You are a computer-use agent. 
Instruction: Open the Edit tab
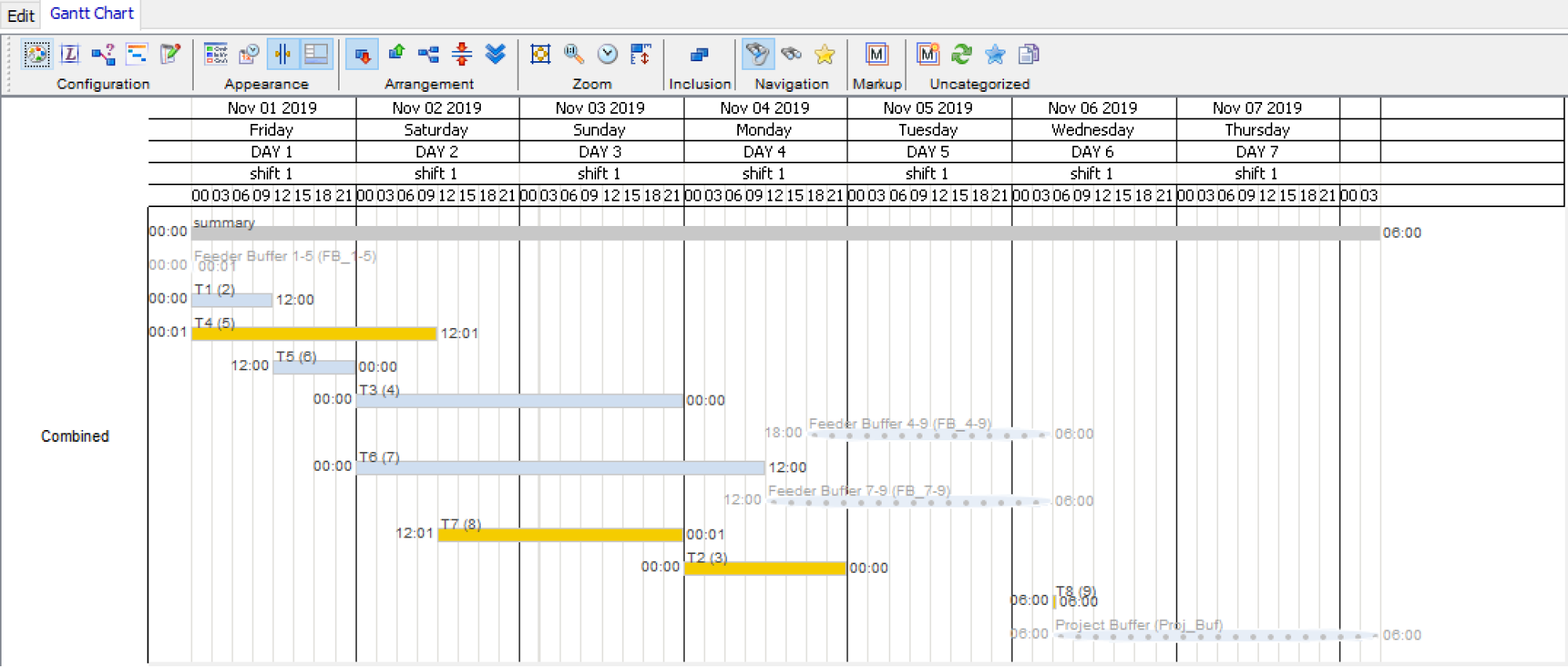tap(20, 15)
